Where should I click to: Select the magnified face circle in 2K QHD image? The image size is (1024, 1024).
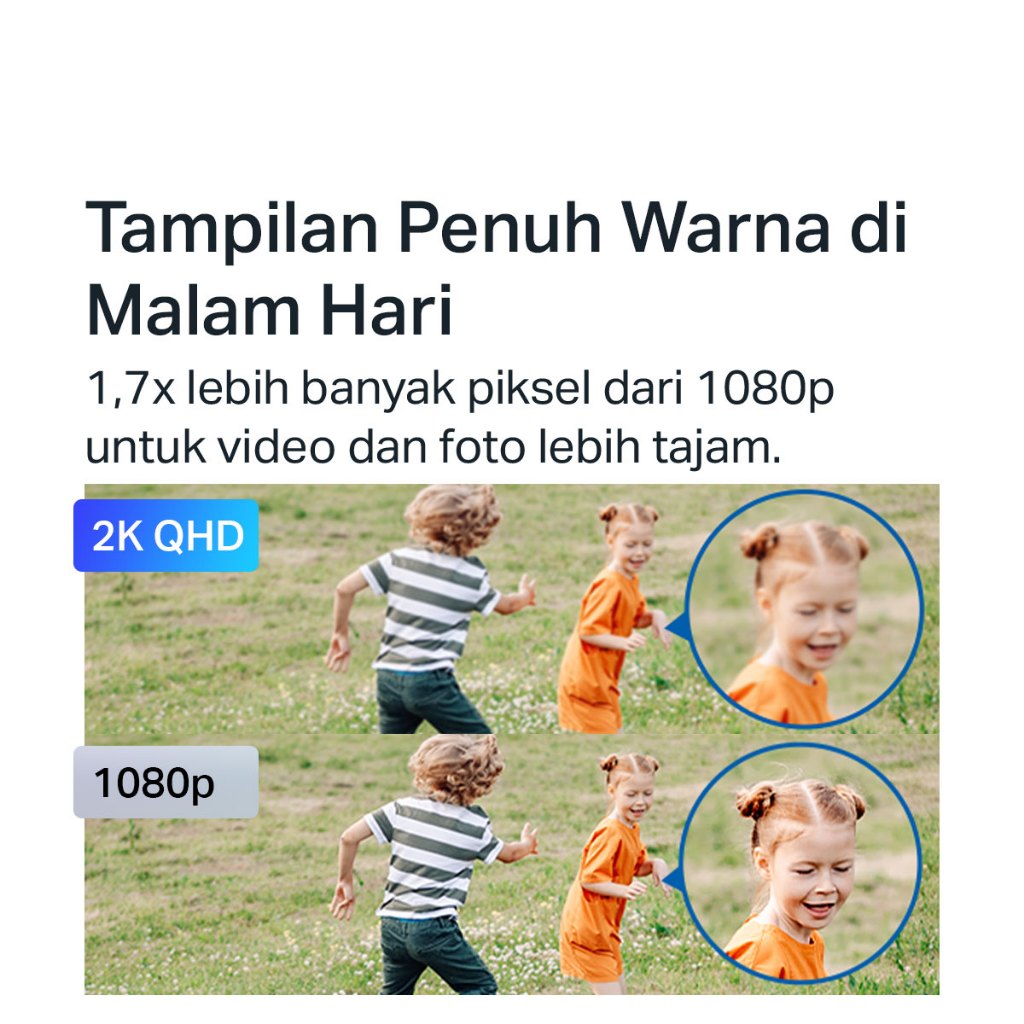pos(805,609)
